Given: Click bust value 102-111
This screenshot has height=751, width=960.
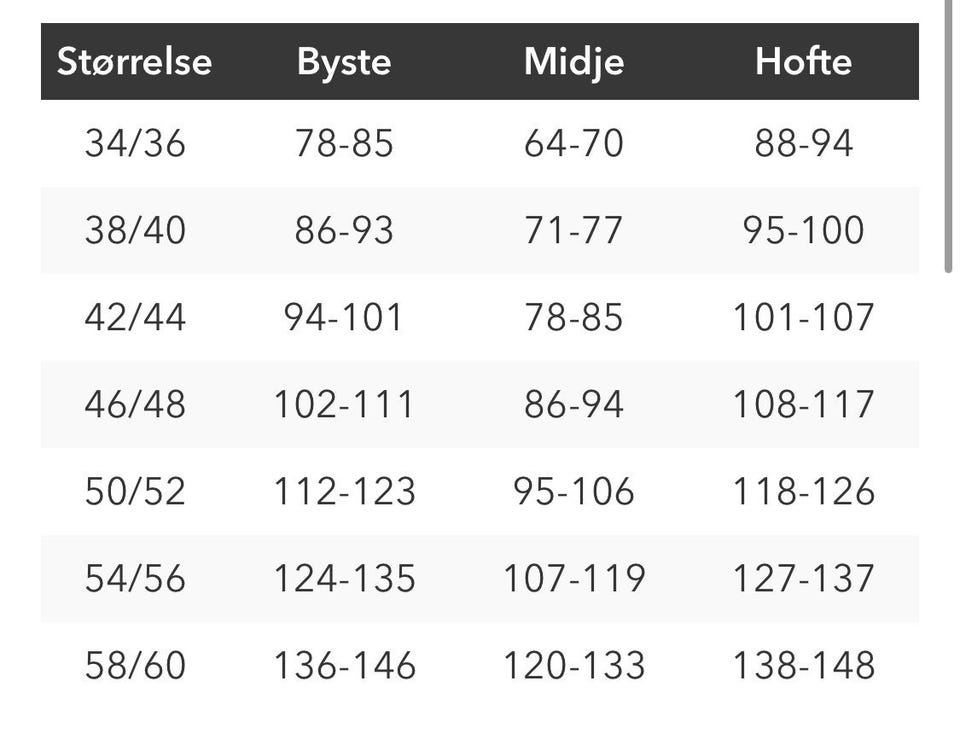Looking at the screenshot, I should 344,405.
